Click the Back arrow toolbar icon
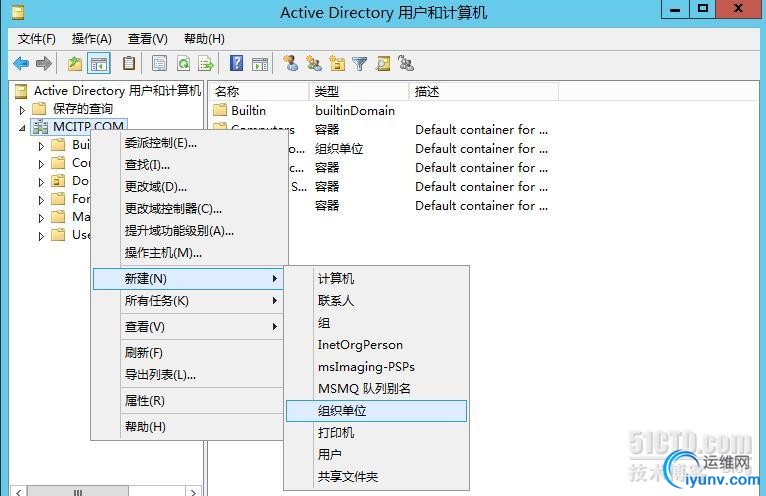 [21, 64]
